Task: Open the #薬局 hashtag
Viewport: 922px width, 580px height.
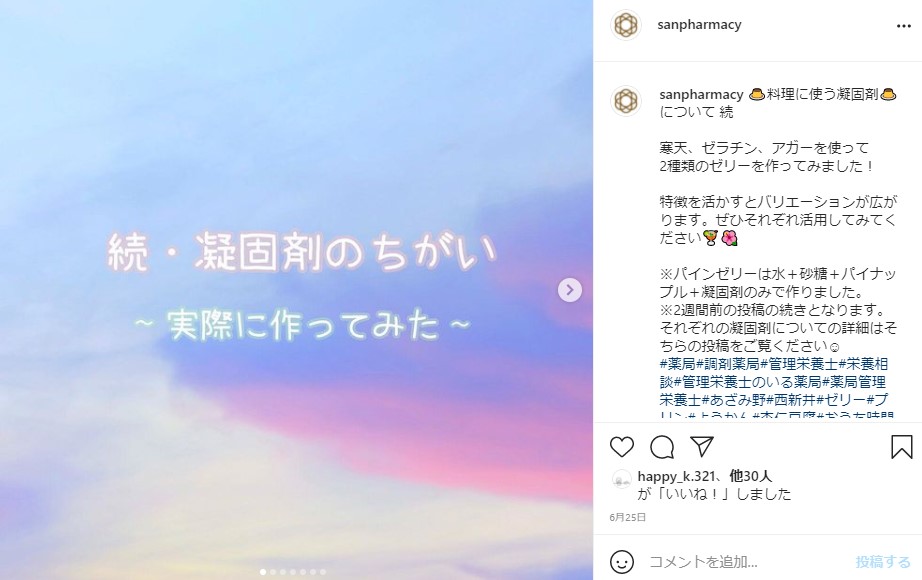Action: [677, 364]
